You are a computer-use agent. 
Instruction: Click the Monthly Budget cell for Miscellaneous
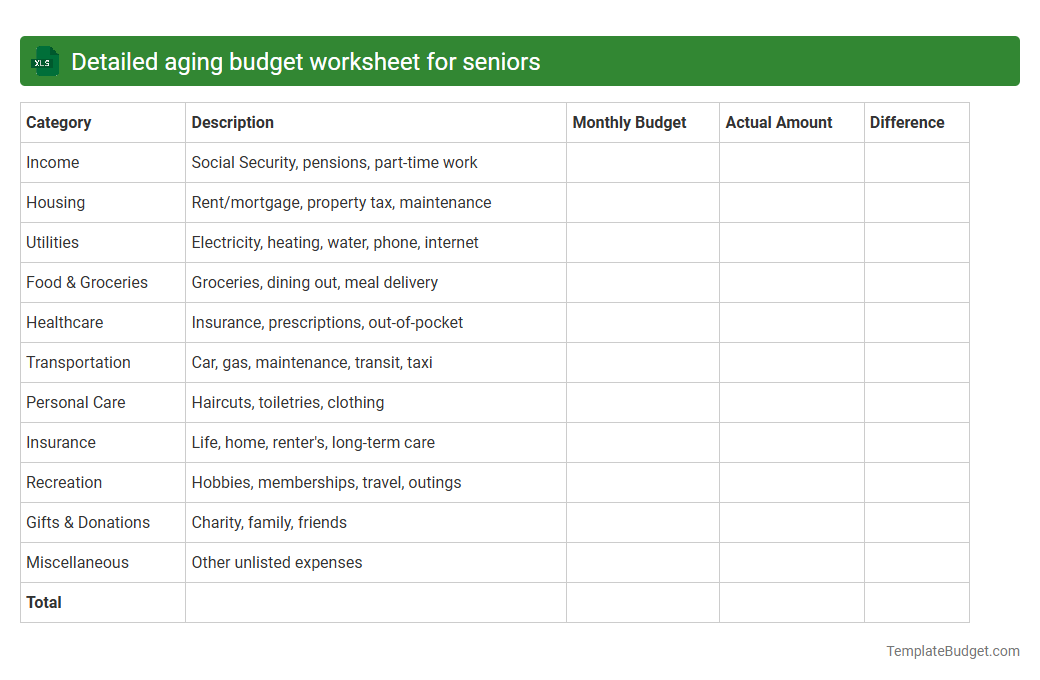[x=641, y=562]
